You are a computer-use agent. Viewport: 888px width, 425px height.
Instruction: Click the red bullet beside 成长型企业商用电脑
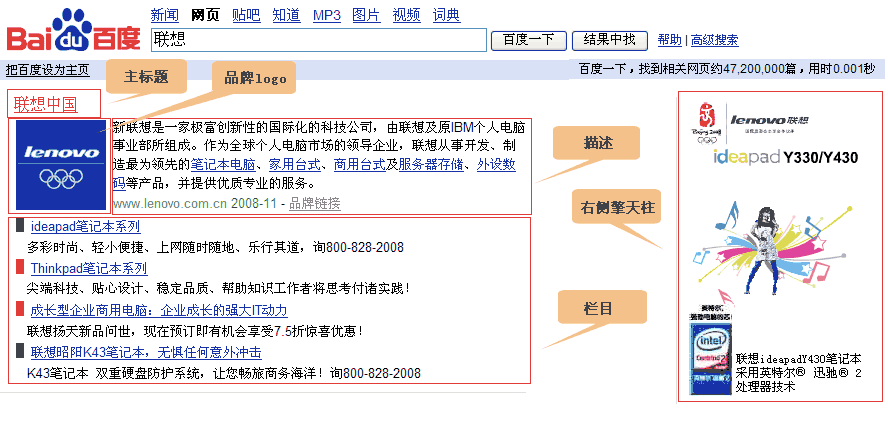point(20,309)
